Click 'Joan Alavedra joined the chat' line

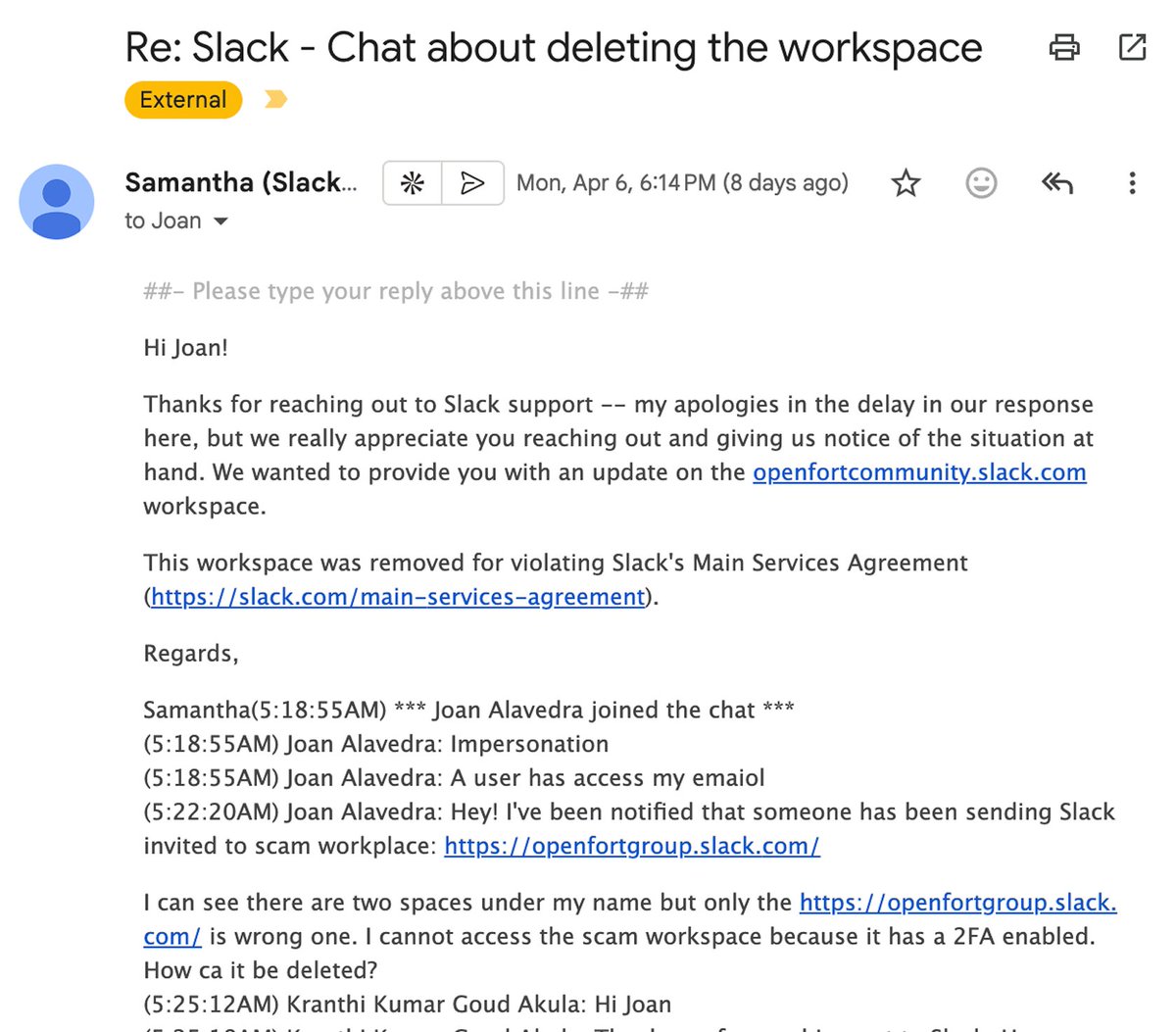pyautogui.click(x=594, y=711)
